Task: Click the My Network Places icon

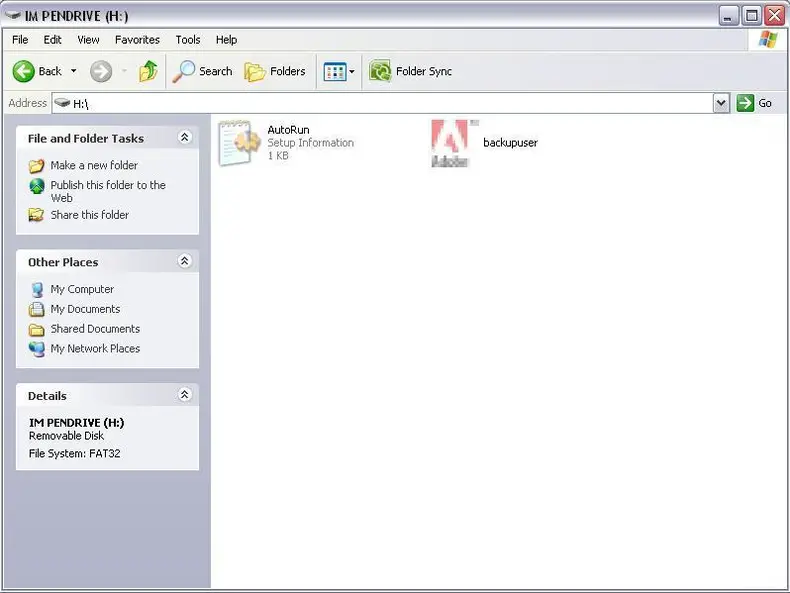Action: click(x=37, y=349)
